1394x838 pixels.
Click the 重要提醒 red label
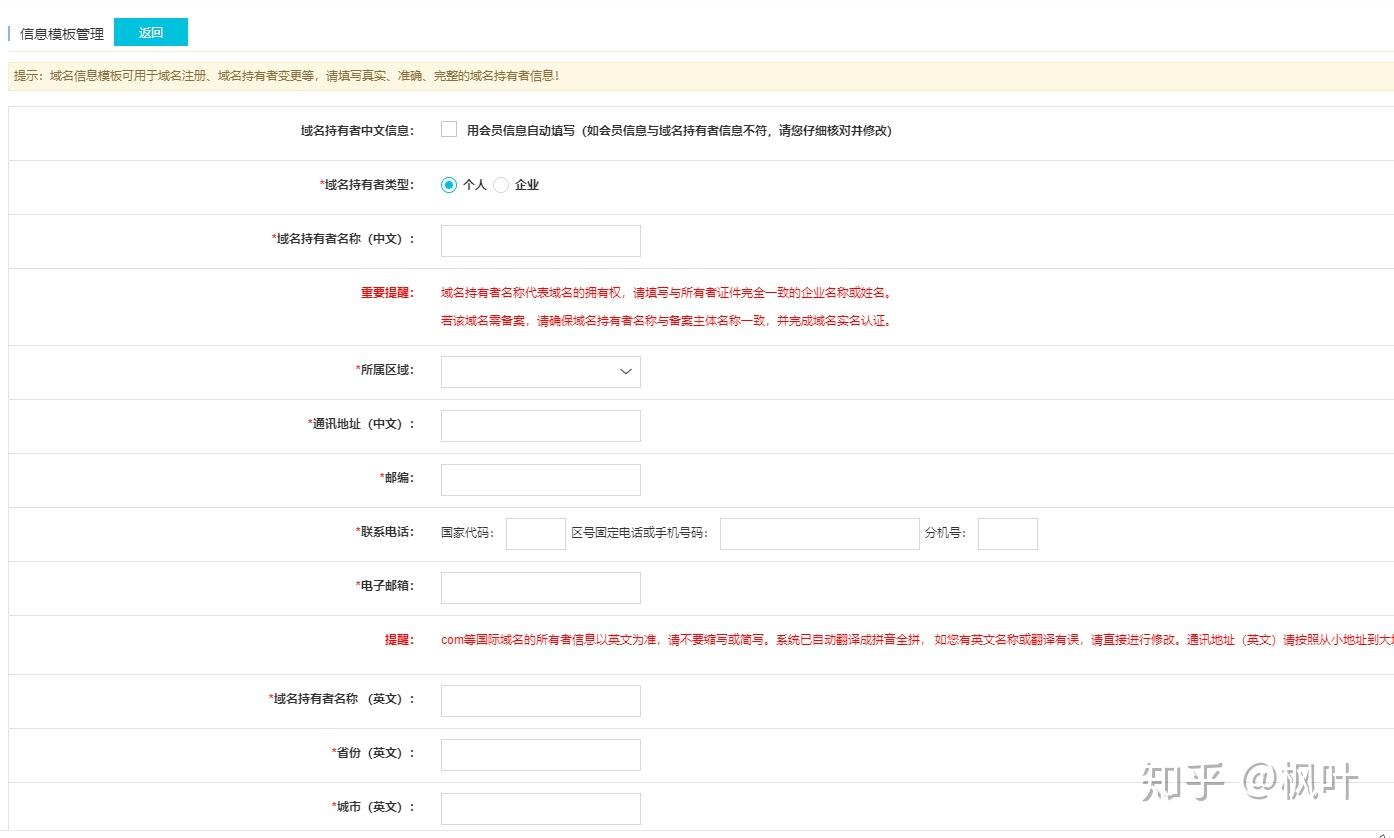pyautogui.click(x=386, y=293)
